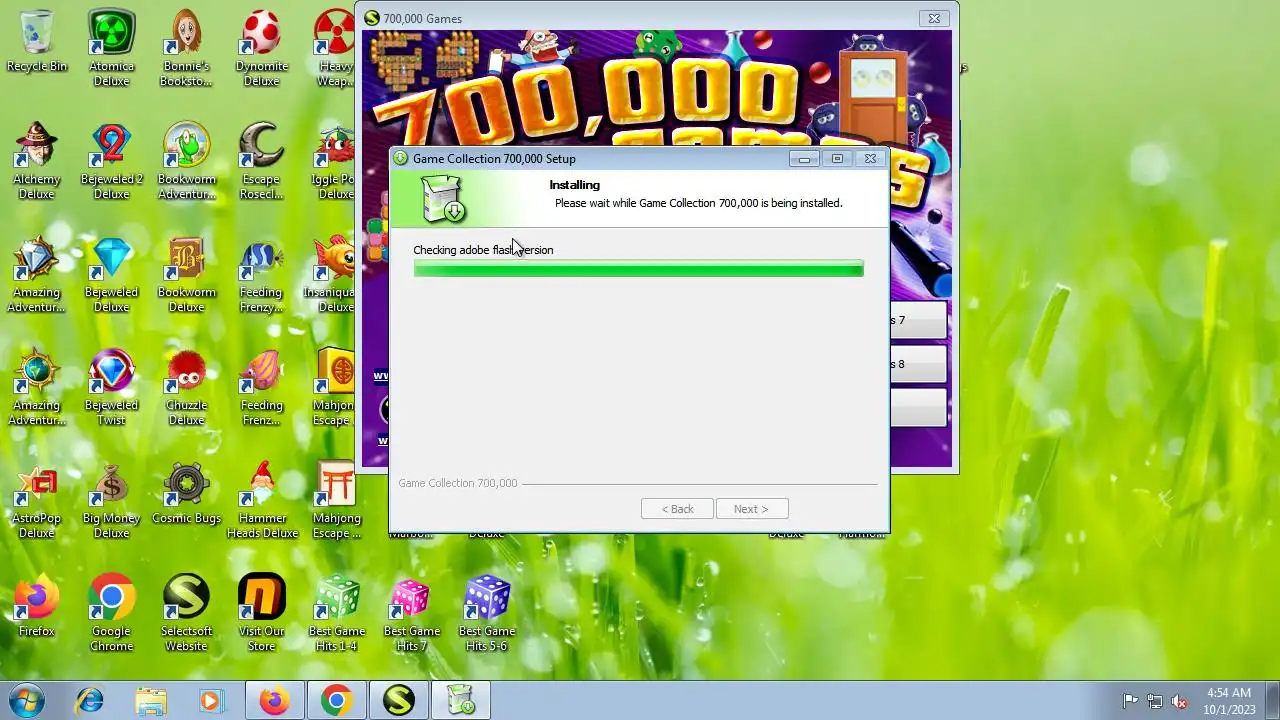Open the Hammer Heads Deluxe shortcut
The image size is (1280, 720).
(261, 500)
